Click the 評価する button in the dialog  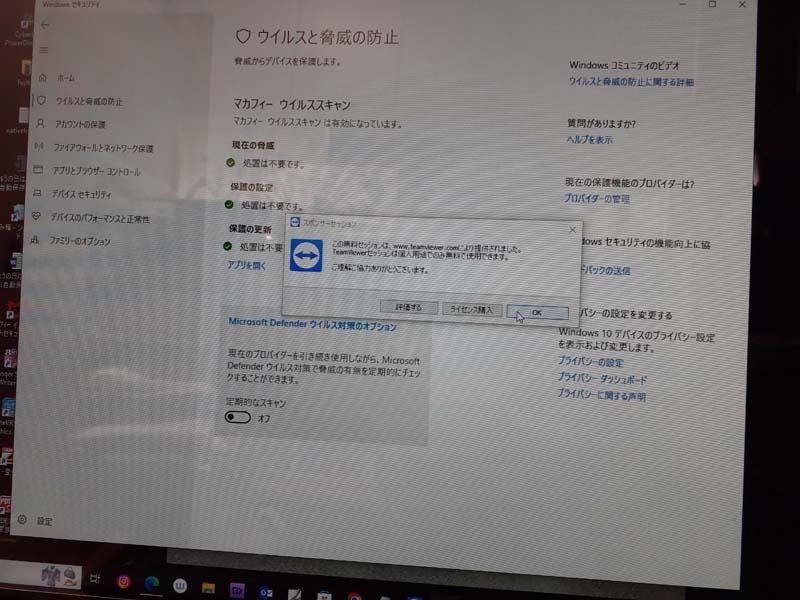tap(409, 307)
